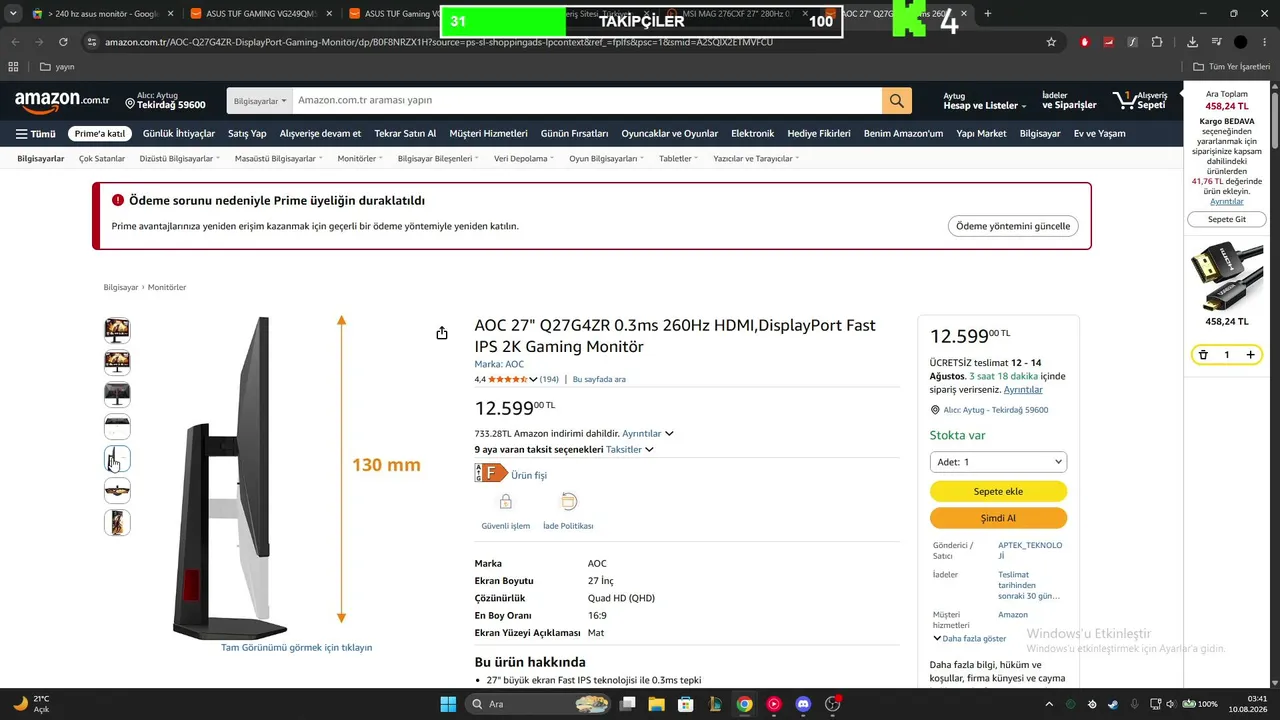This screenshot has height=720, width=1280.
Task: Open the HDMI cable image in cart sidebar
Action: [x=1227, y=277]
